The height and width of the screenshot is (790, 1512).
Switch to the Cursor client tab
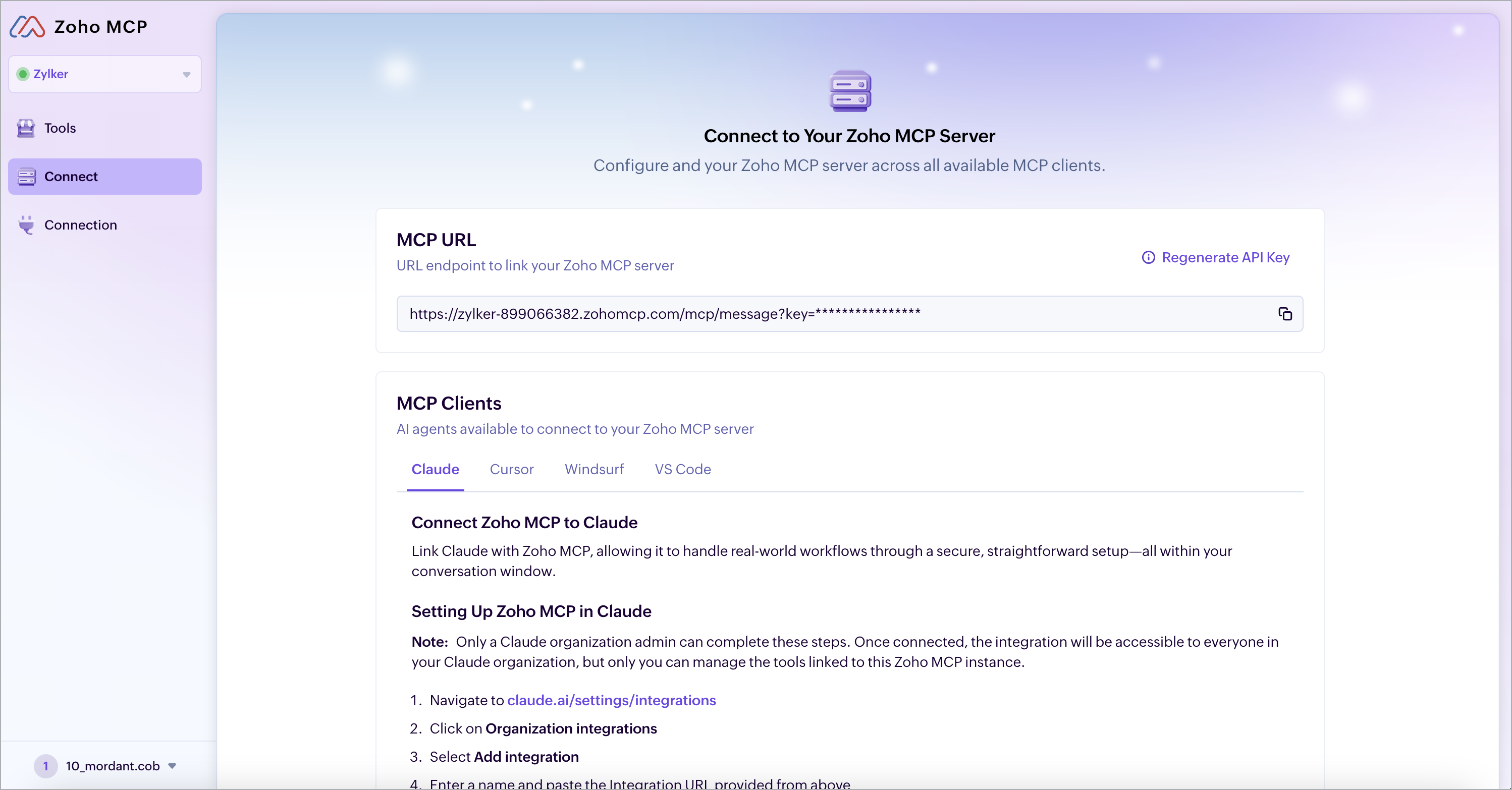pyautogui.click(x=511, y=470)
